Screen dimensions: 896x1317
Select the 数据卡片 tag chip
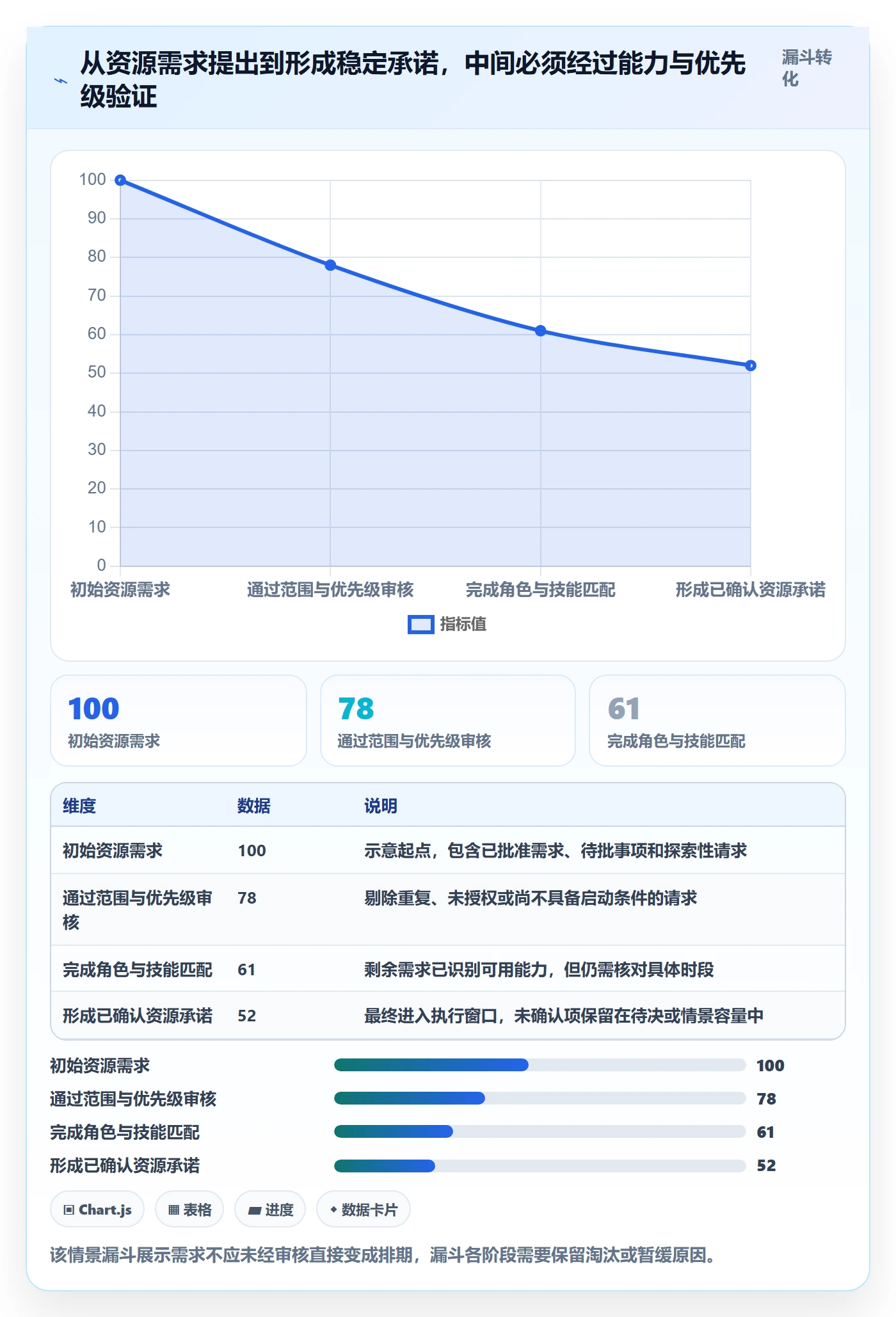click(x=364, y=1209)
